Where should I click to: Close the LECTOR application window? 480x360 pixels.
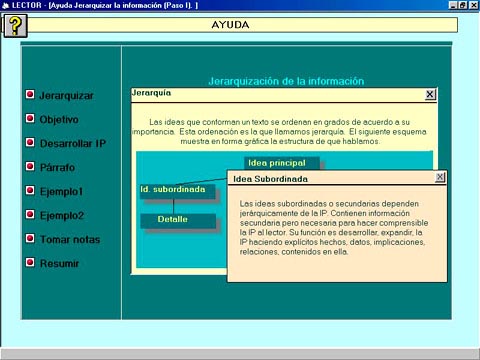473,5
